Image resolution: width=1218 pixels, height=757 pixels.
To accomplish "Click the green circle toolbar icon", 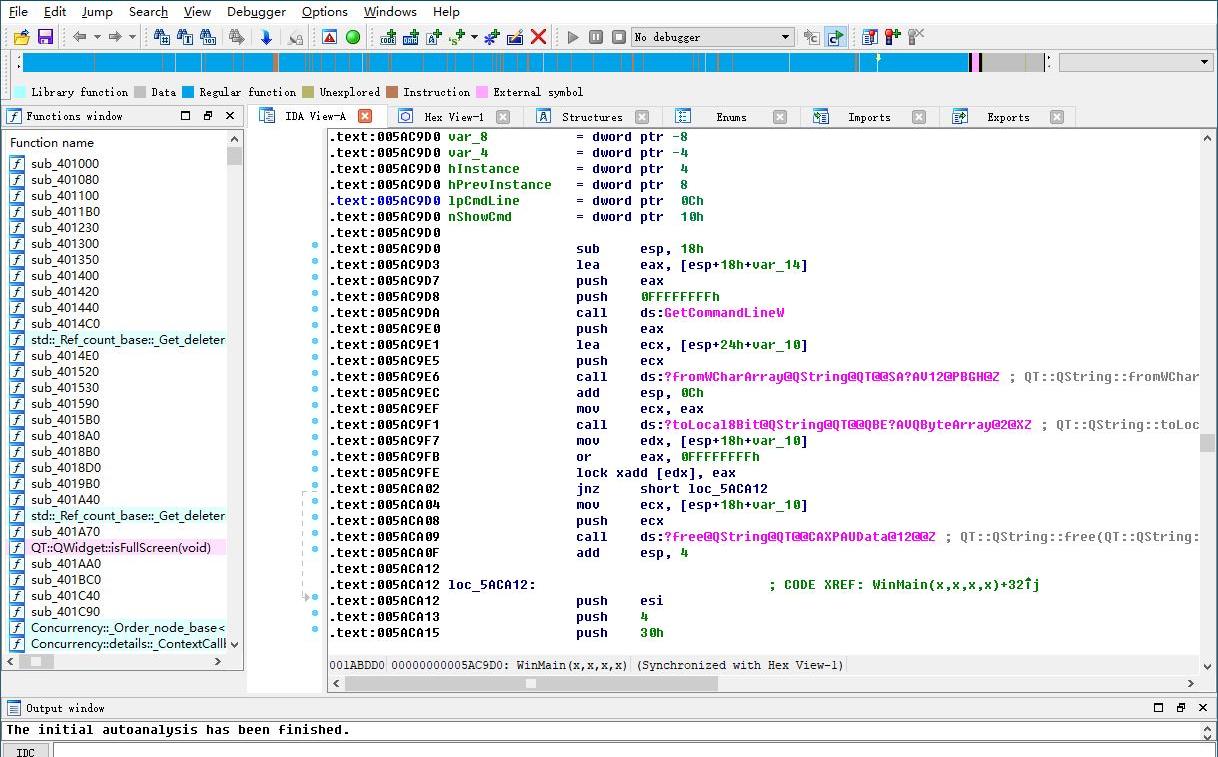I will click(x=353, y=37).
